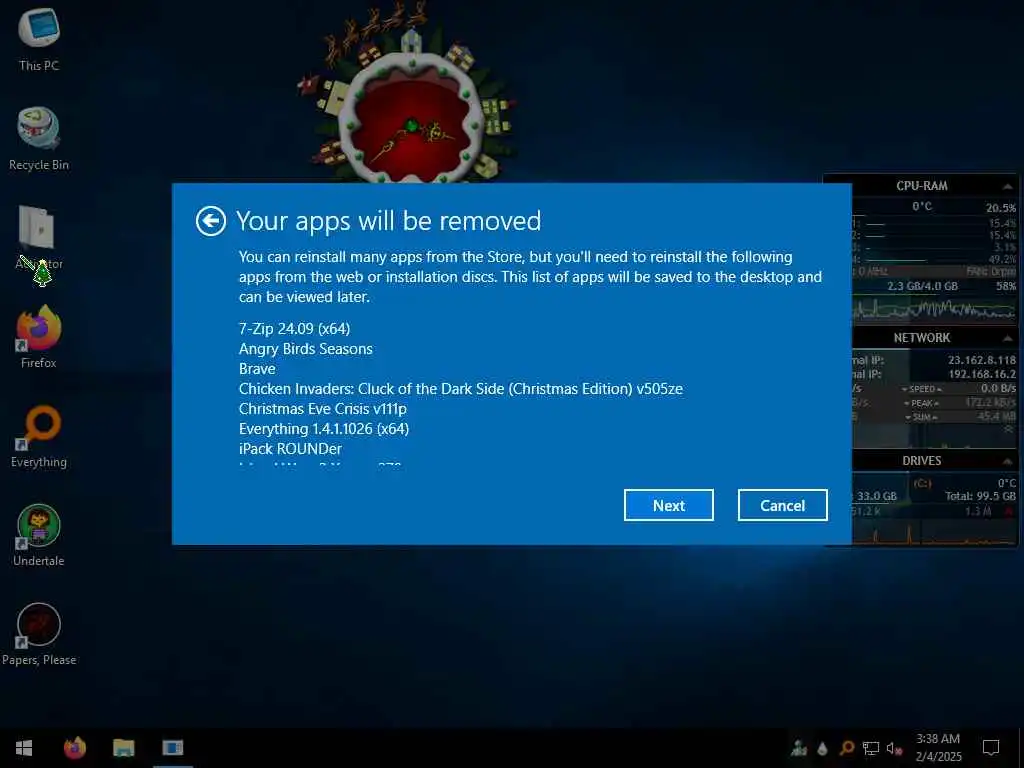The height and width of the screenshot is (768, 1024).
Task: Cancel the reset dialog
Action: tap(782, 505)
